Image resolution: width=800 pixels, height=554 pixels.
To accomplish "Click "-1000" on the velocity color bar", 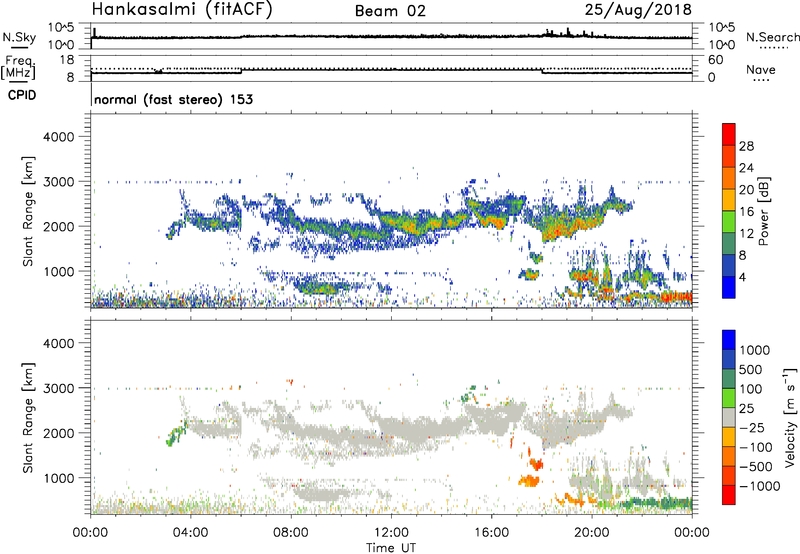I will point(759,486).
